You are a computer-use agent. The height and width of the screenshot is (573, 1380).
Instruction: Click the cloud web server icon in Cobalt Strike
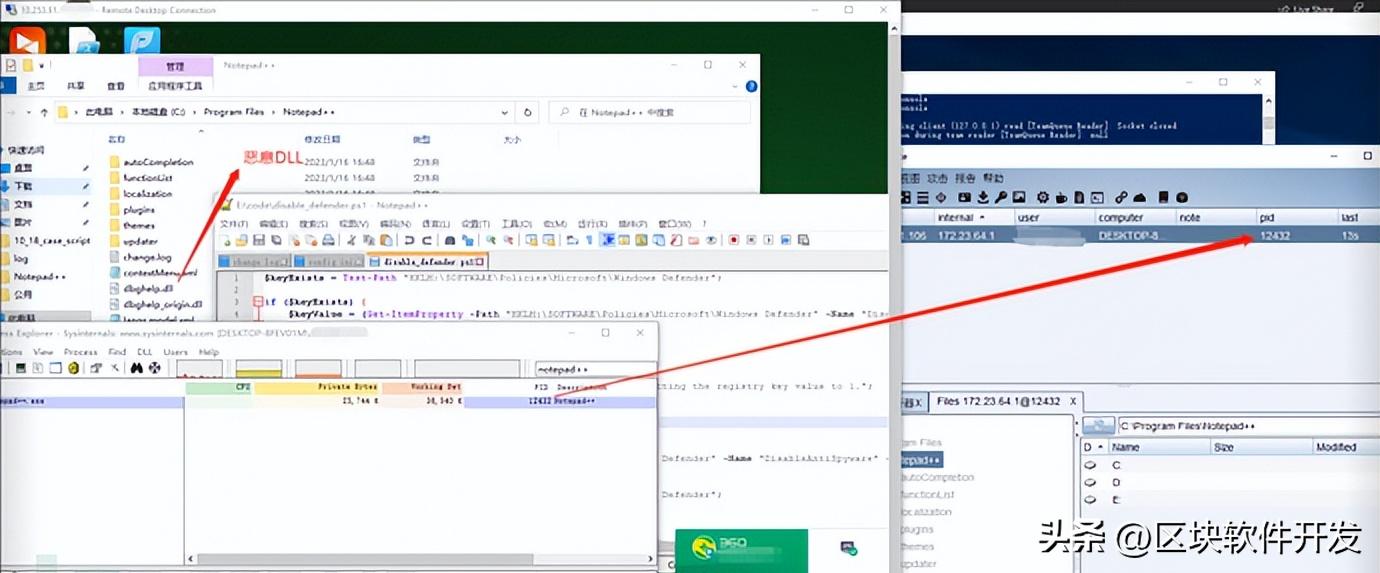pyautogui.click(x=1139, y=197)
